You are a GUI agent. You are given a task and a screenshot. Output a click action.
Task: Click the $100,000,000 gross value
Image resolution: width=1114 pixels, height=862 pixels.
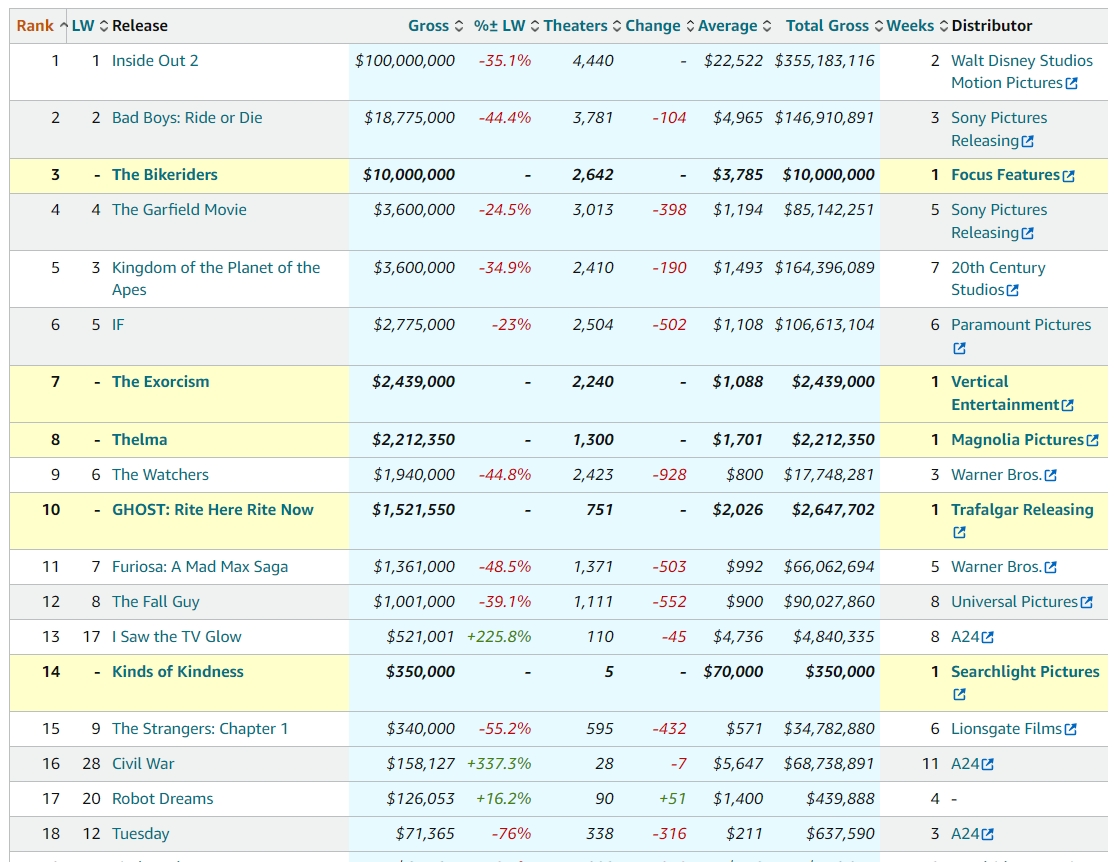coord(405,60)
